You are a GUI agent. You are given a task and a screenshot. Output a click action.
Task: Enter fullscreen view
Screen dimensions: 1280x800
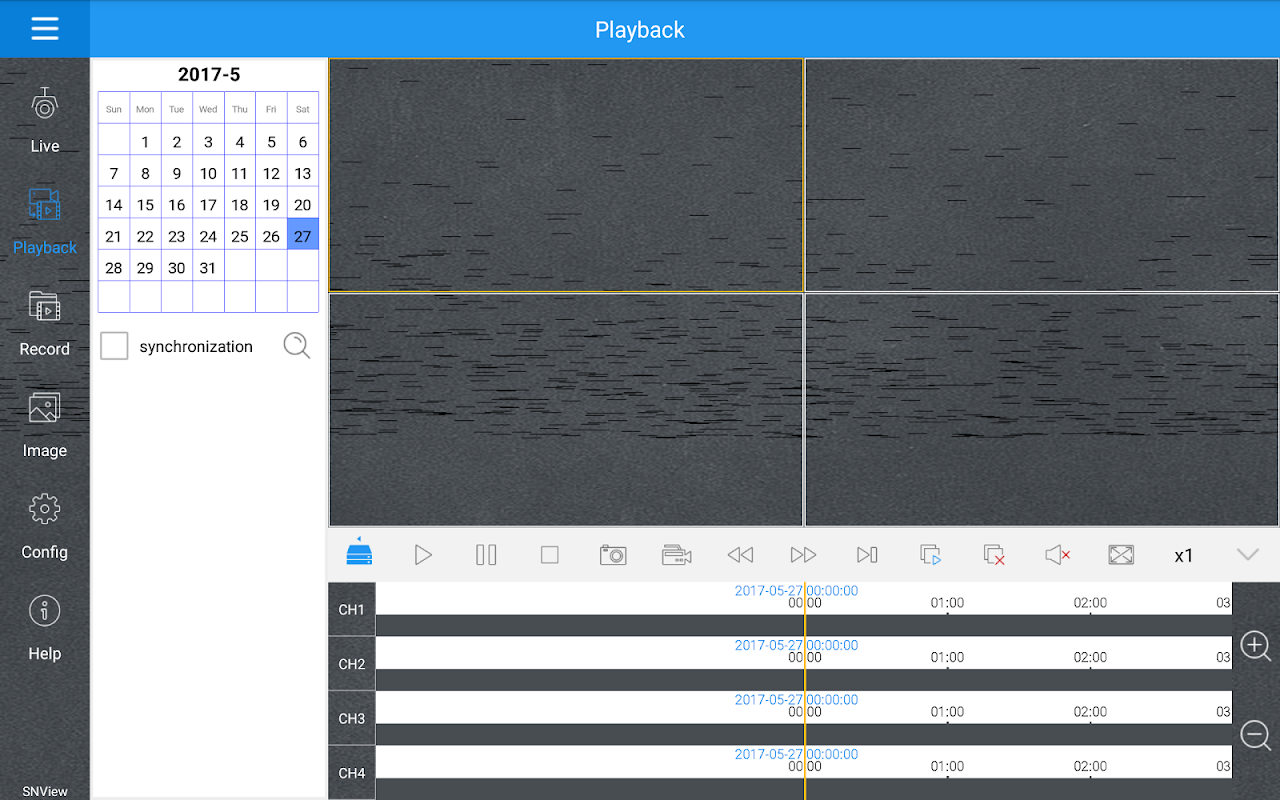coord(1121,554)
